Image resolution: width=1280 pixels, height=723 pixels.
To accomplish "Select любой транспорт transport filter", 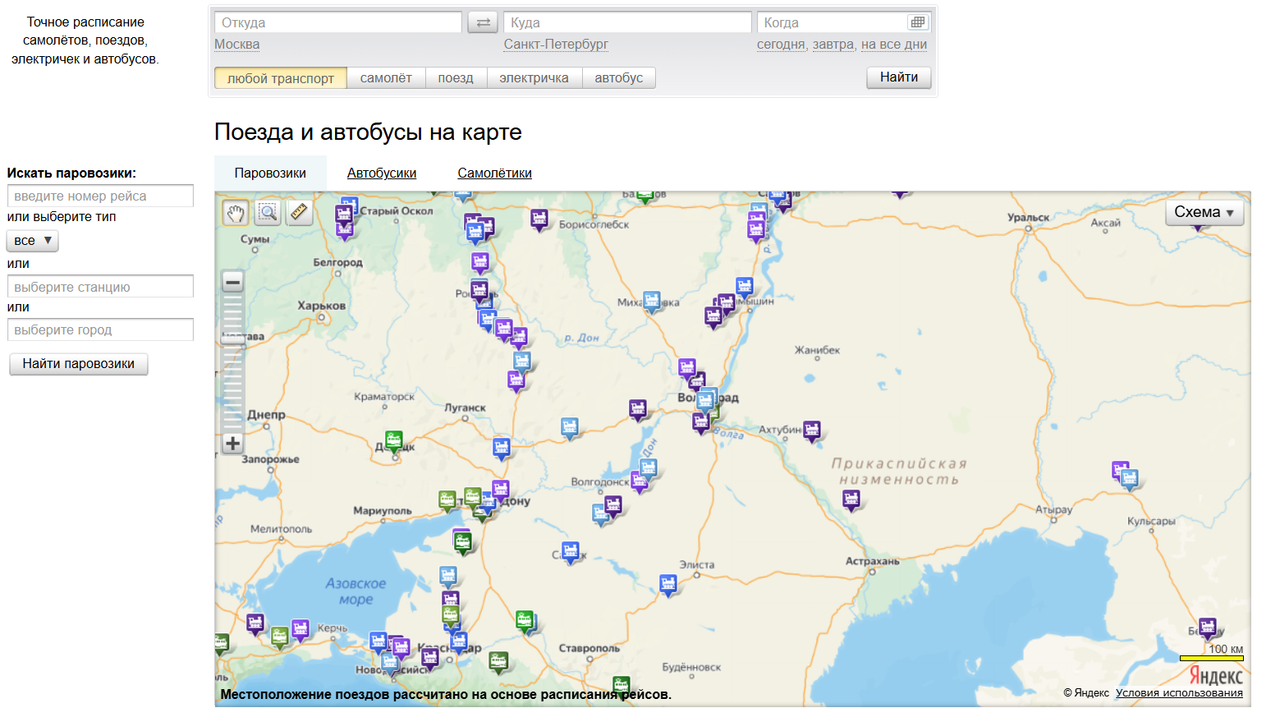I will point(281,78).
